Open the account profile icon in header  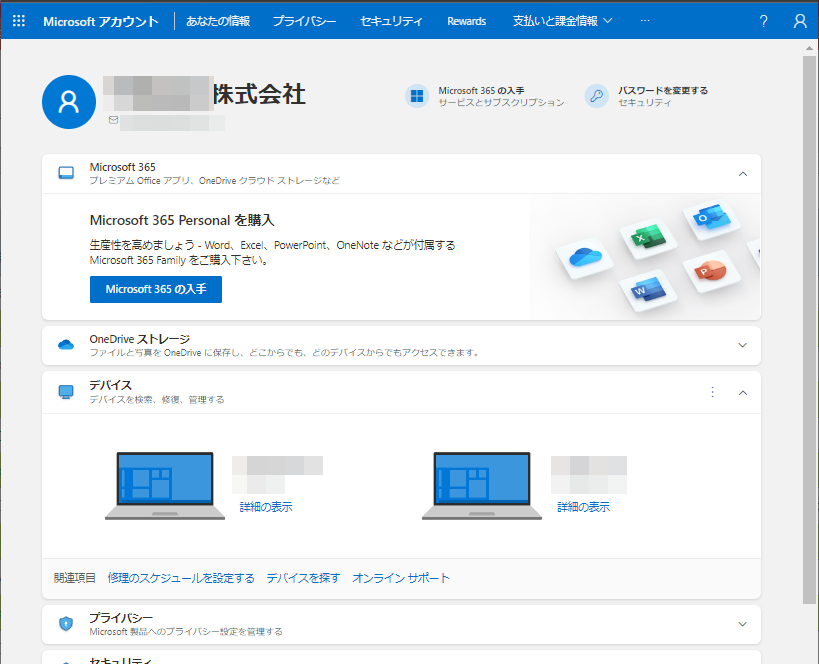[800, 21]
